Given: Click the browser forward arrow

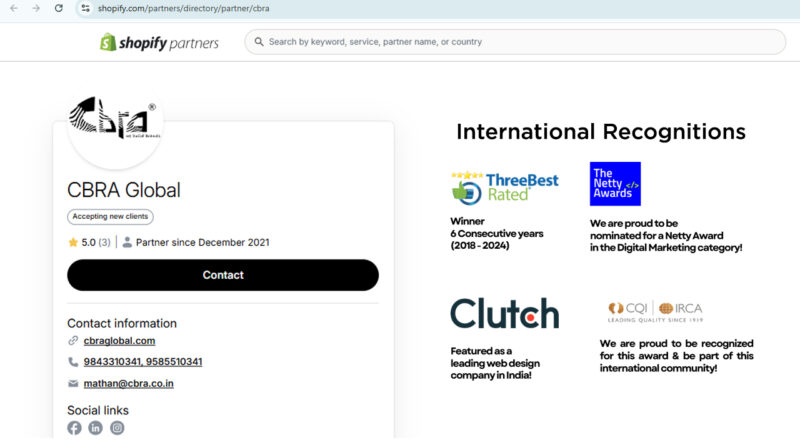Looking at the screenshot, I should point(36,8).
